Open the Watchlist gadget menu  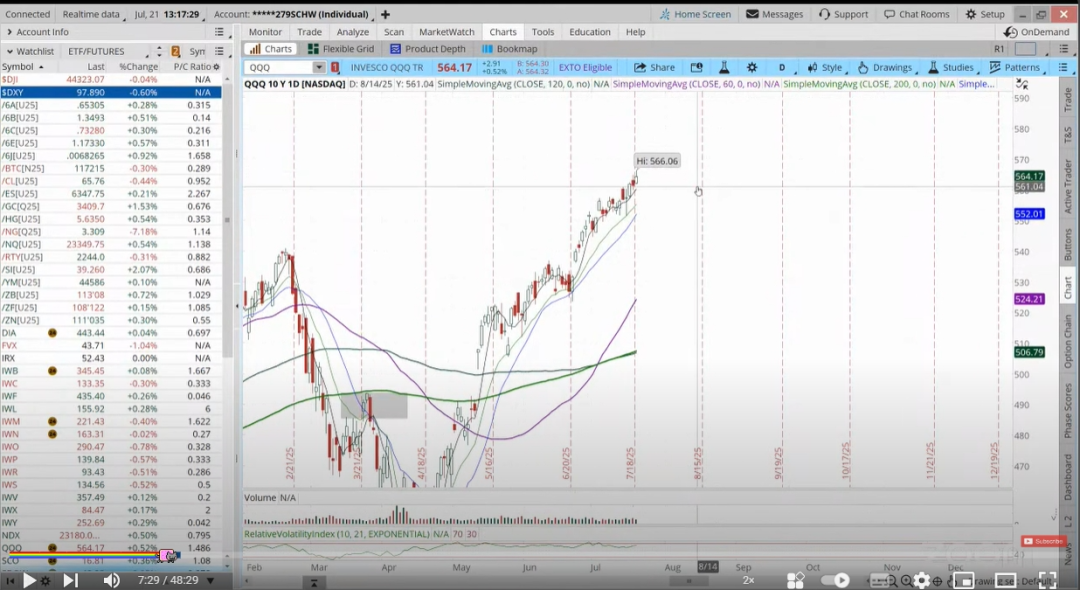point(219,51)
